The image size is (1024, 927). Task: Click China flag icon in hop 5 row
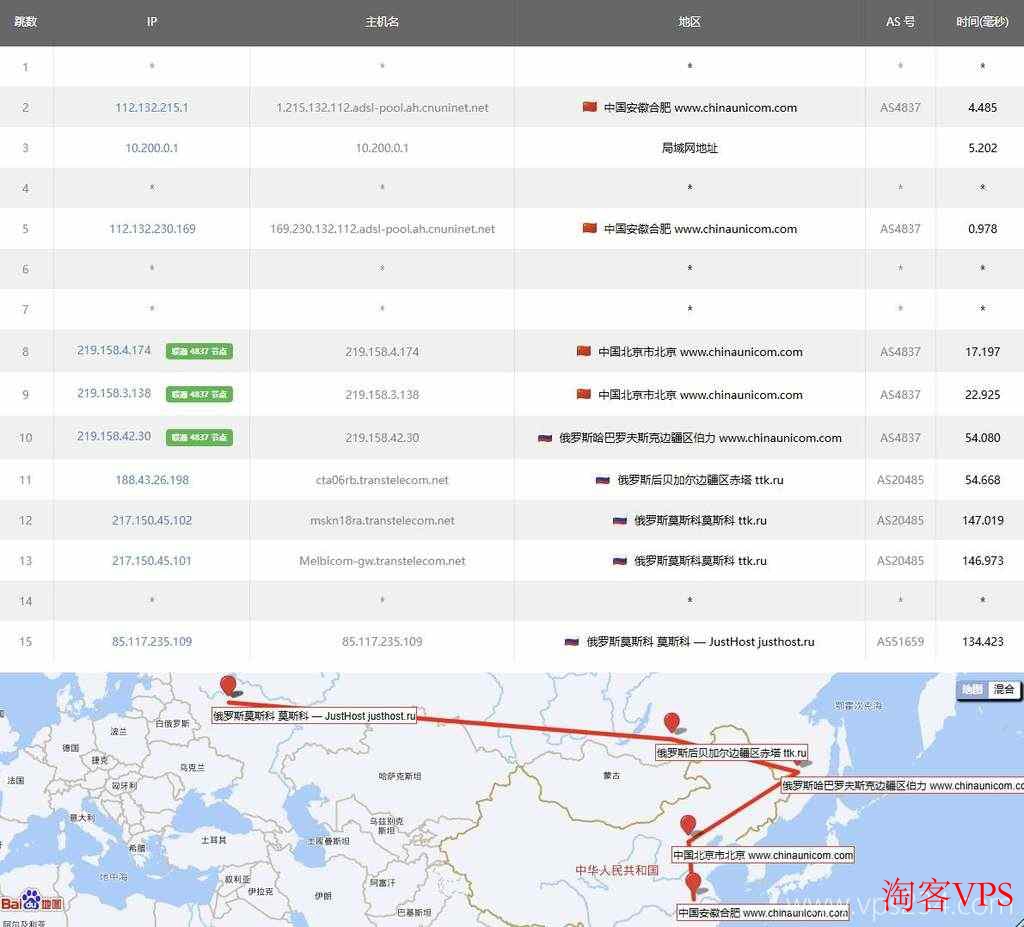(x=589, y=229)
